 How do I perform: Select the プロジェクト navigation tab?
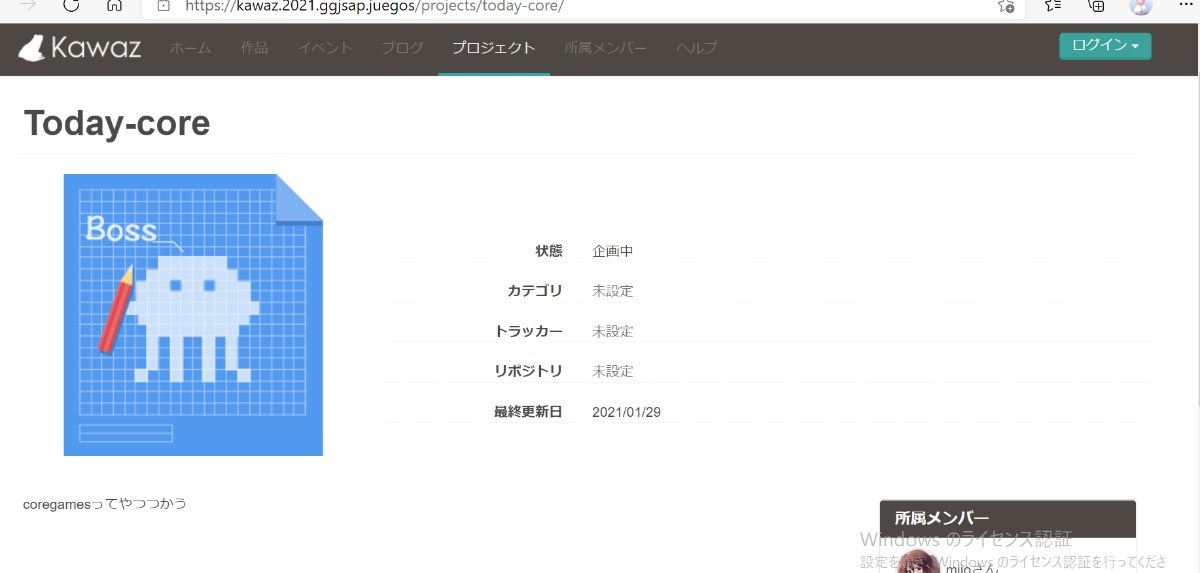[x=494, y=48]
